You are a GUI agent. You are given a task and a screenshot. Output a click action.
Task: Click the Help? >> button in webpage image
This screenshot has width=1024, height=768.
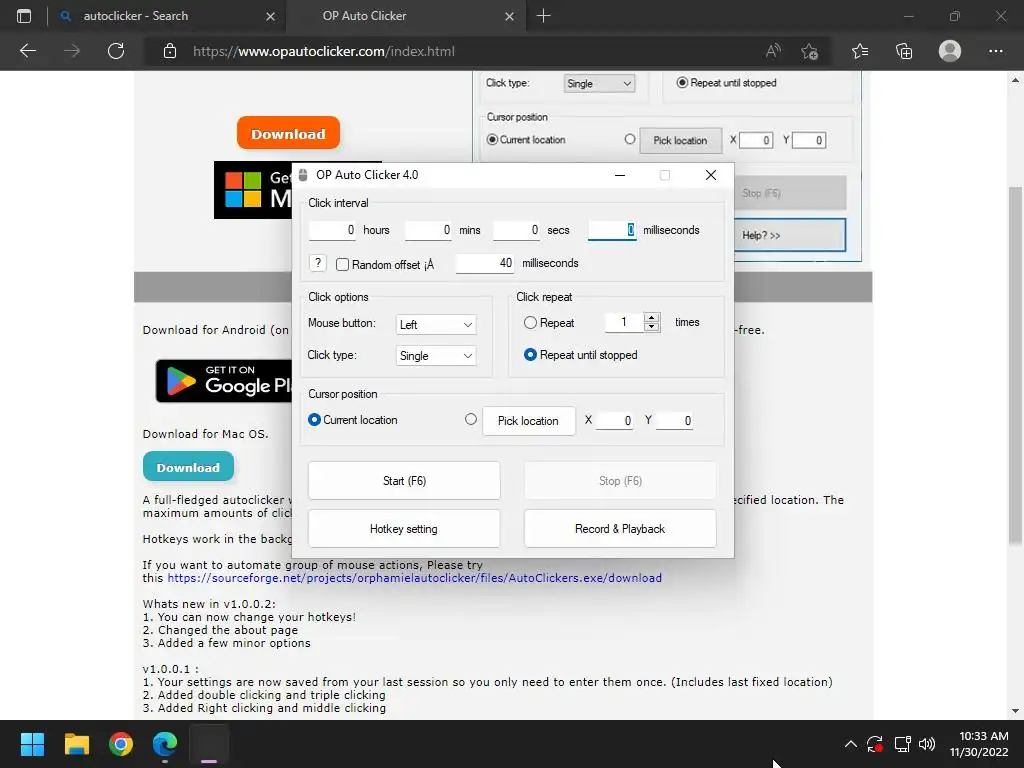(x=790, y=235)
